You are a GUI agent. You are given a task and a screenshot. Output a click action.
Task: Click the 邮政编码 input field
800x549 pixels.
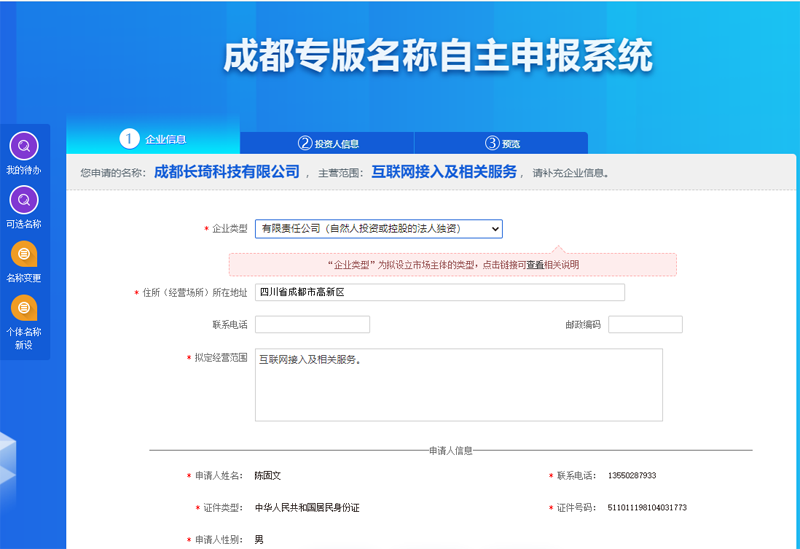[645, 325]
